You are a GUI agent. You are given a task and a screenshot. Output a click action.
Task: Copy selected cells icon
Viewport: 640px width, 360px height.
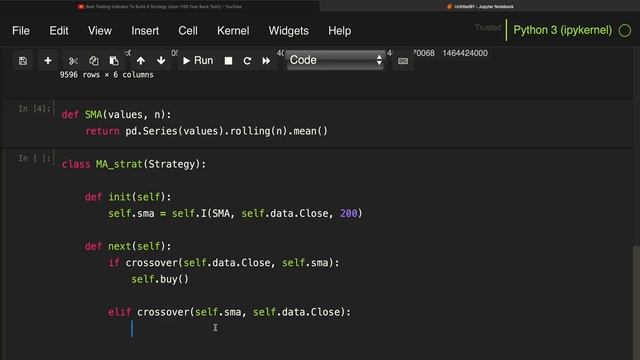[93, 61]
